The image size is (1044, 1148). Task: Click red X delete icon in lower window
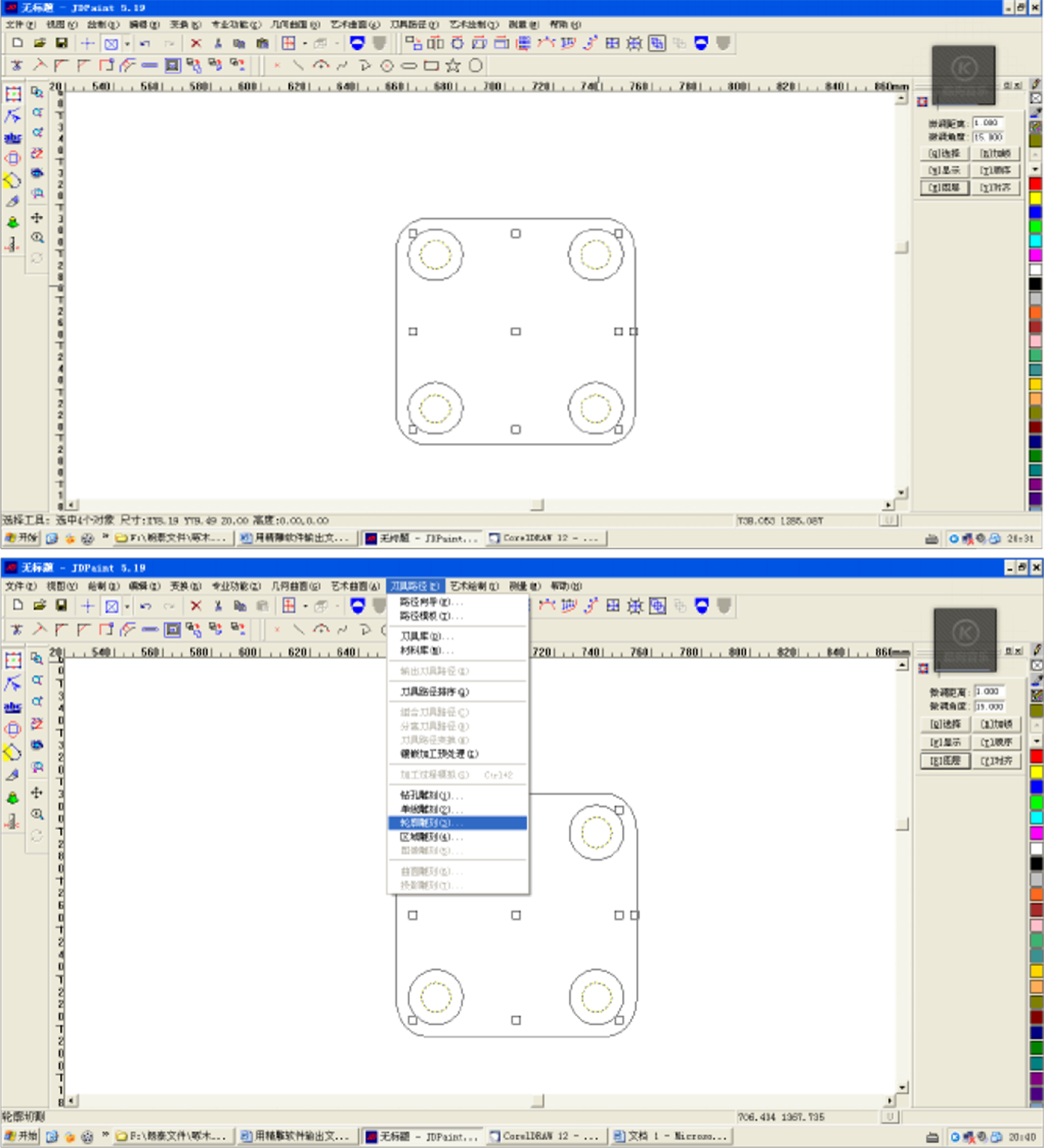(x=196, y=606)
